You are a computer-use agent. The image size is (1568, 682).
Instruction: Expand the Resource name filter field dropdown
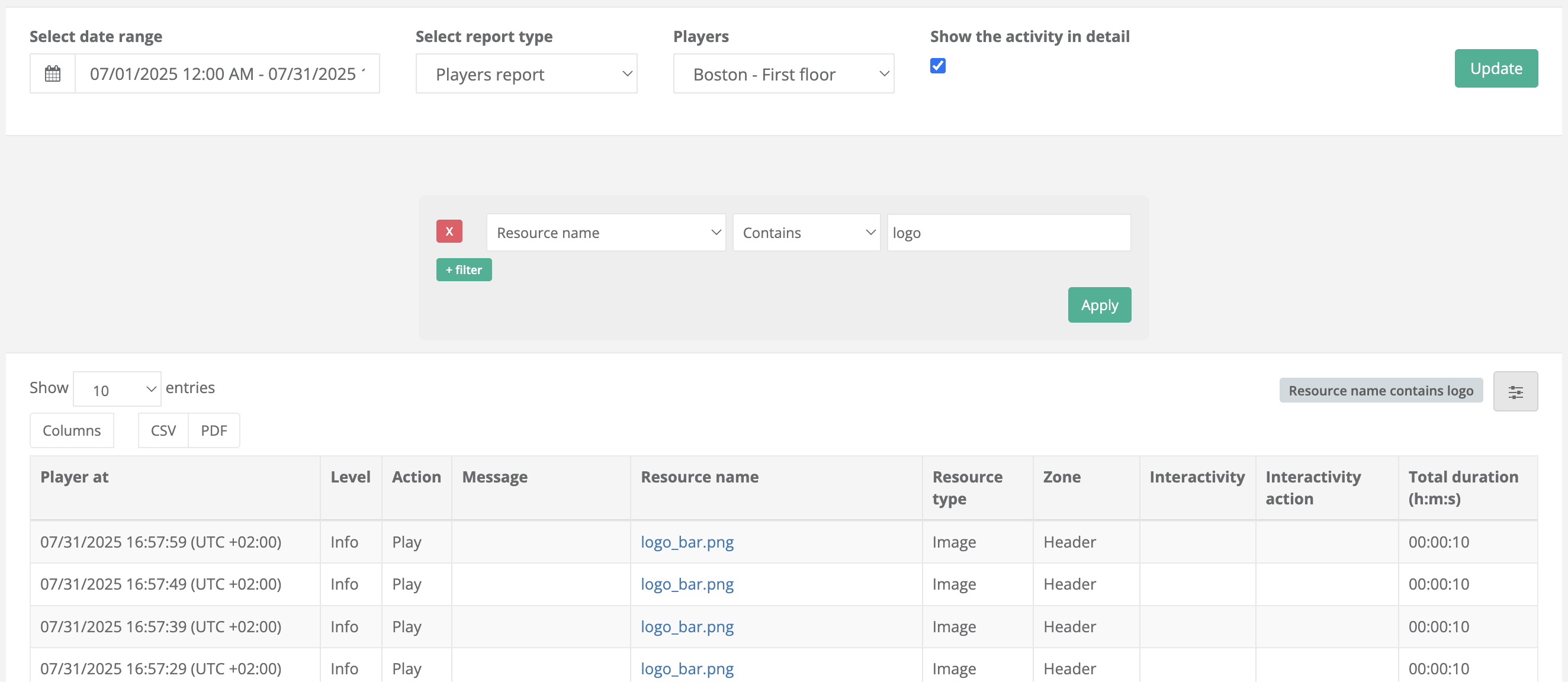606,233
